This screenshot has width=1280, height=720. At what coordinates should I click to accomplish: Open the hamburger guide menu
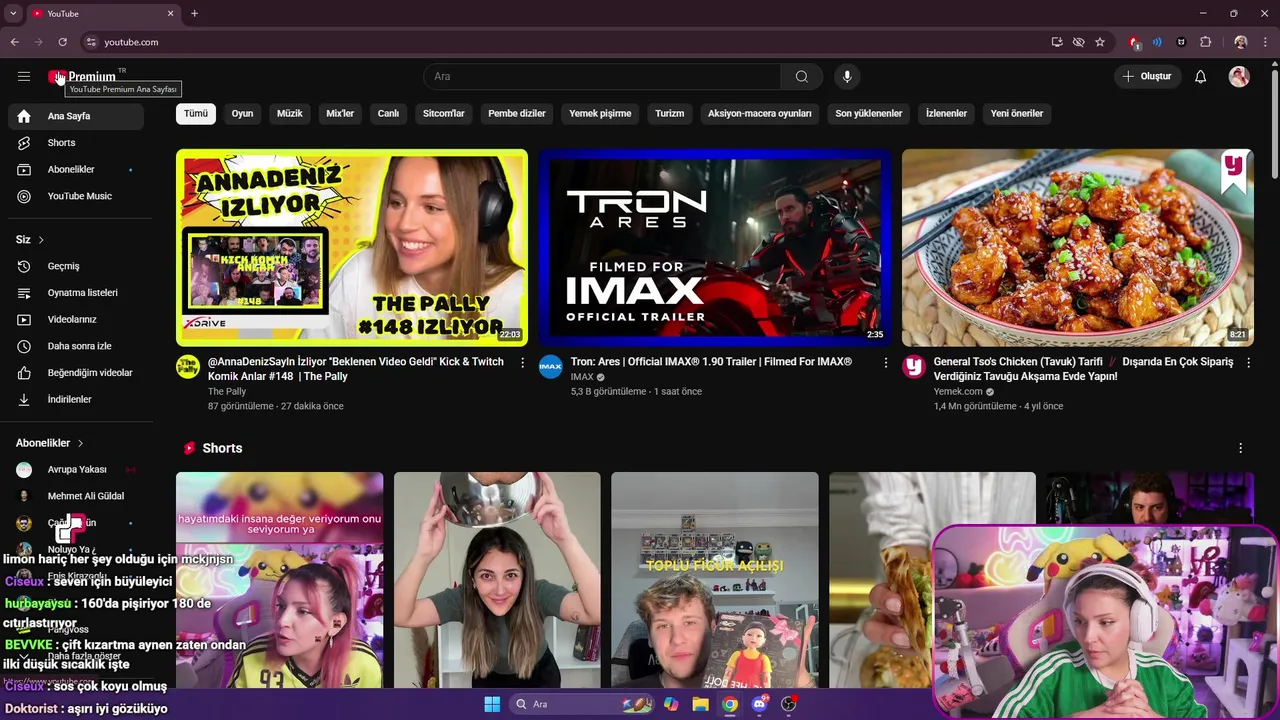tap(24, 76)
